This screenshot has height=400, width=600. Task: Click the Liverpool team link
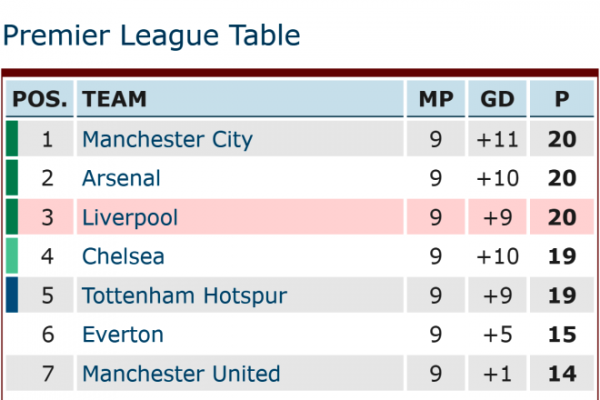tap(130, 217)
